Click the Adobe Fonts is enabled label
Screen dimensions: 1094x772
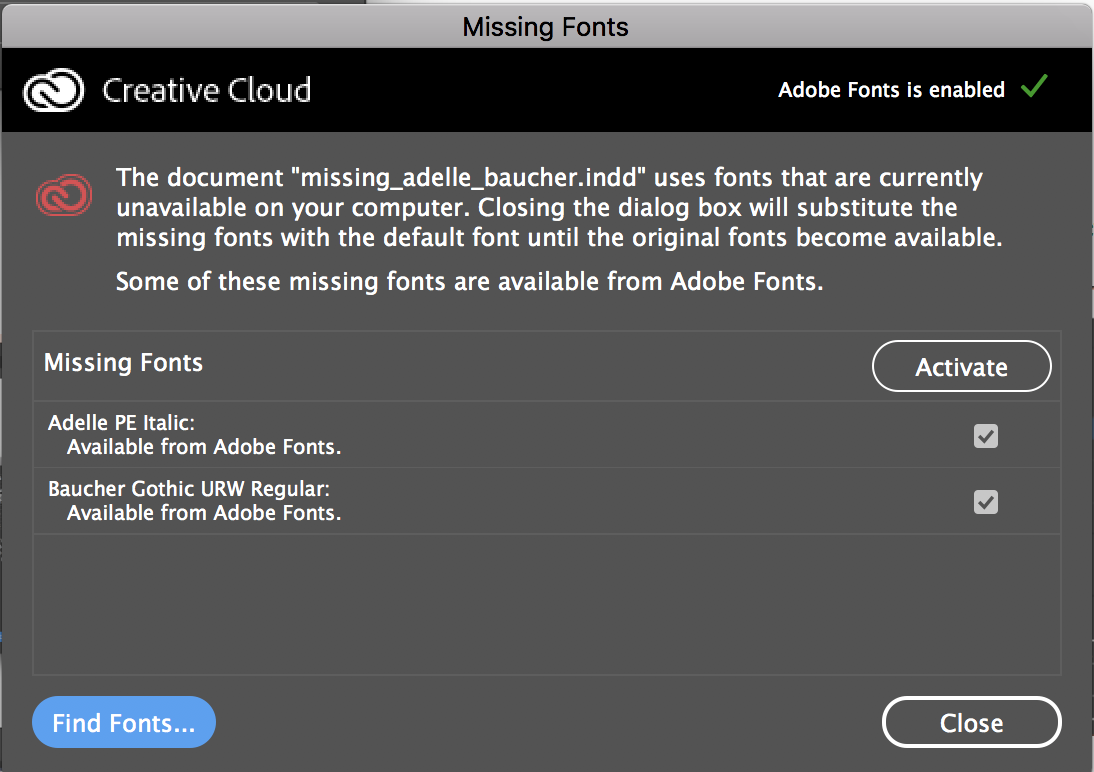(x=891, y=90)
